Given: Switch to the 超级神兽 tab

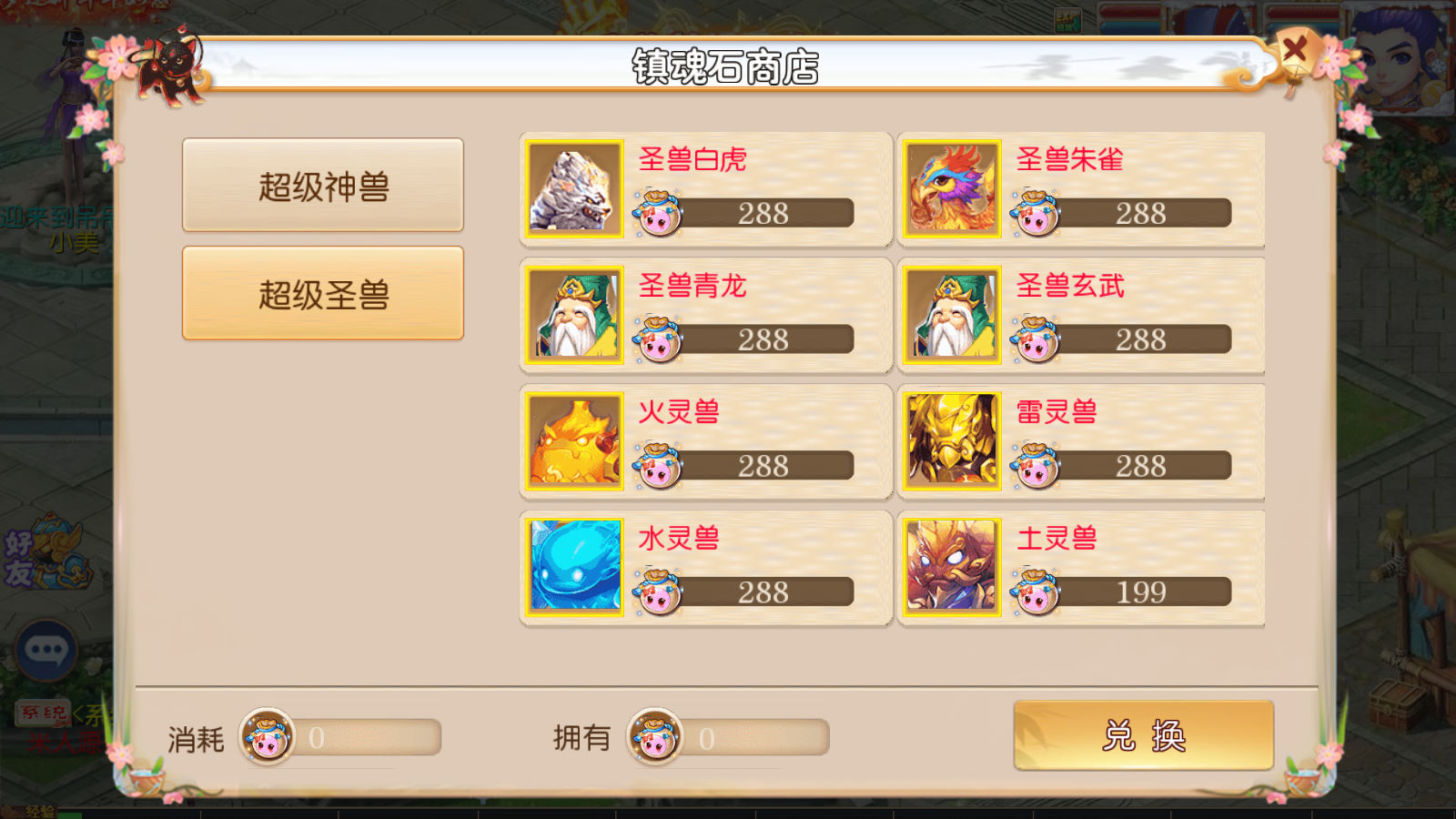Looking at the screenshot, I should (323, 186).
